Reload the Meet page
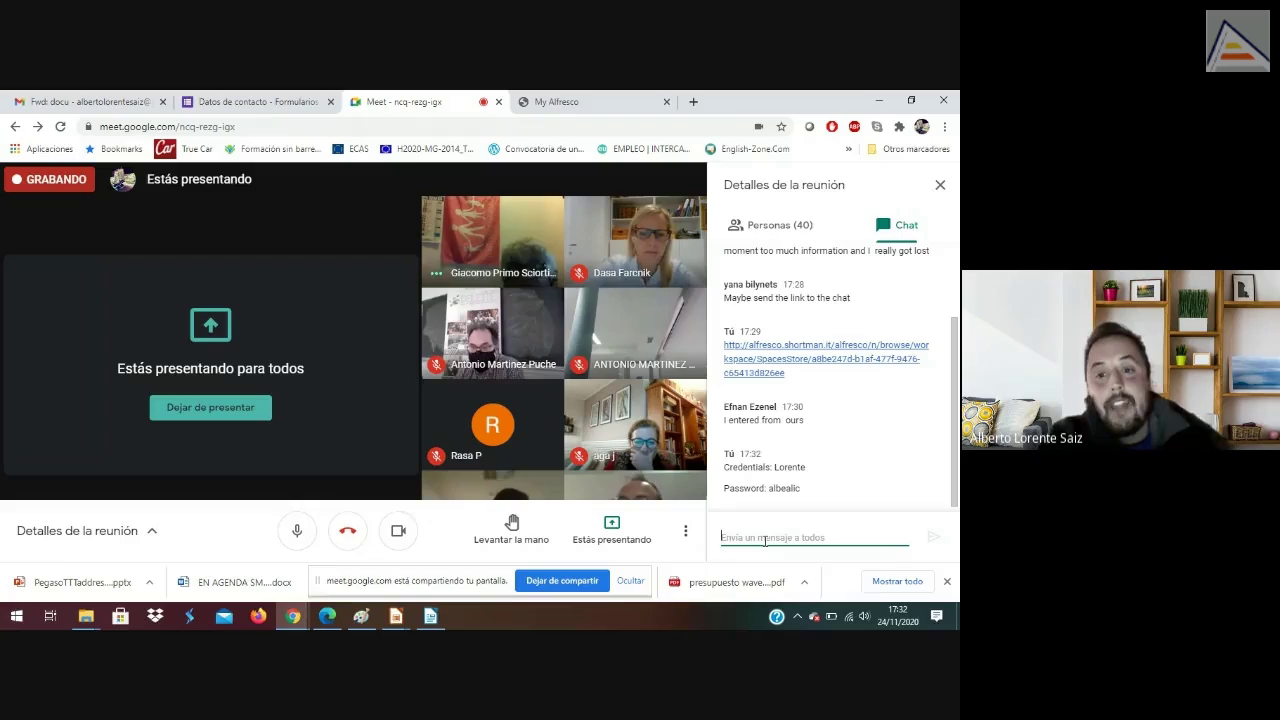 point(60,127)
